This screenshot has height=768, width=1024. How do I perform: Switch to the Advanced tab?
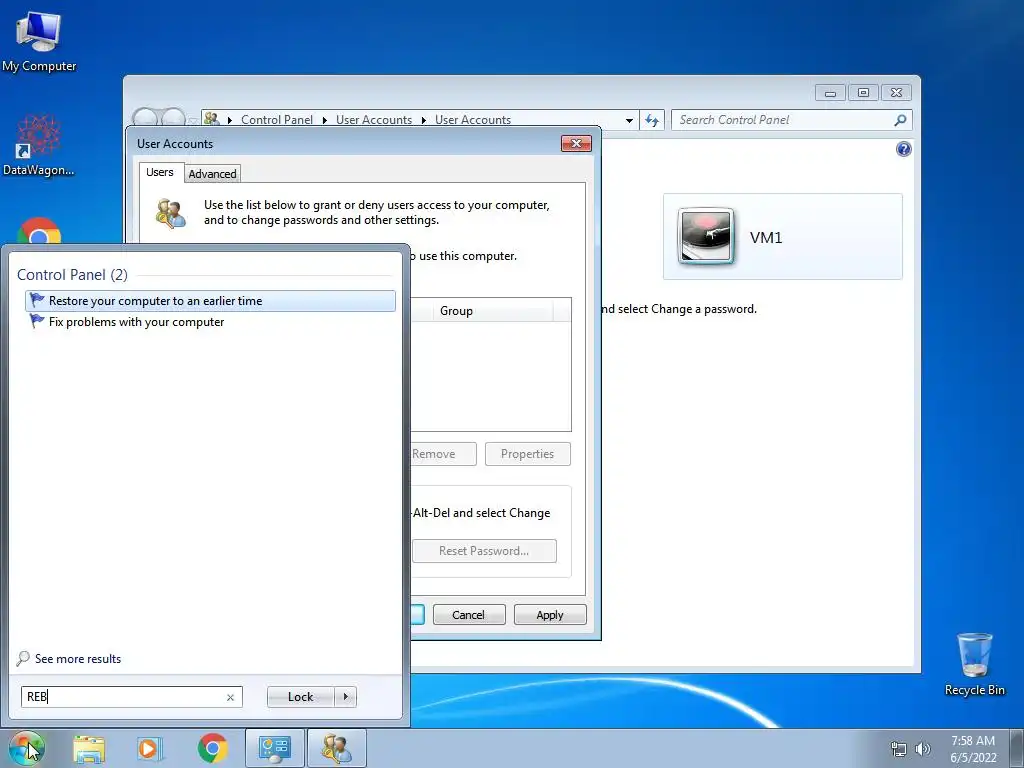[212, 174]
